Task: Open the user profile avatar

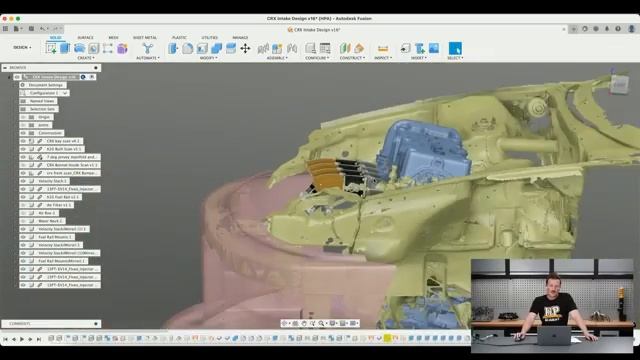Action: point(631,29)
